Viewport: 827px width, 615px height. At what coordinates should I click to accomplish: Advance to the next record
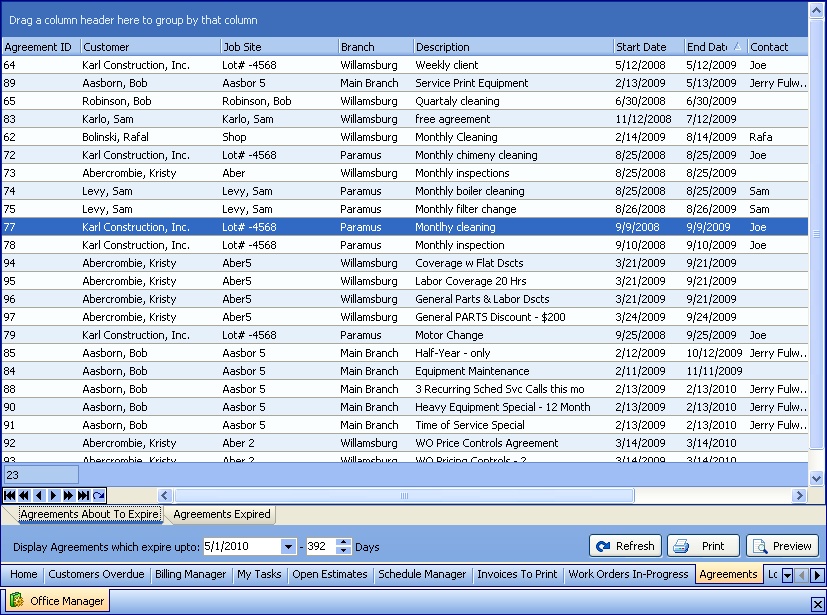[x=53, y=495]
